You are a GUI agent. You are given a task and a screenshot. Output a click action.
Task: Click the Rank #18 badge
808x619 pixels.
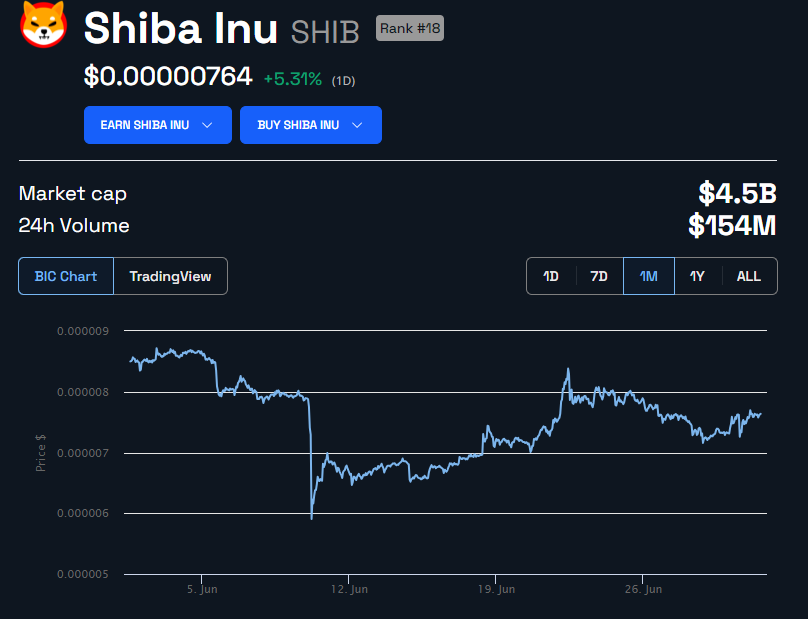(x=409, y=29)
